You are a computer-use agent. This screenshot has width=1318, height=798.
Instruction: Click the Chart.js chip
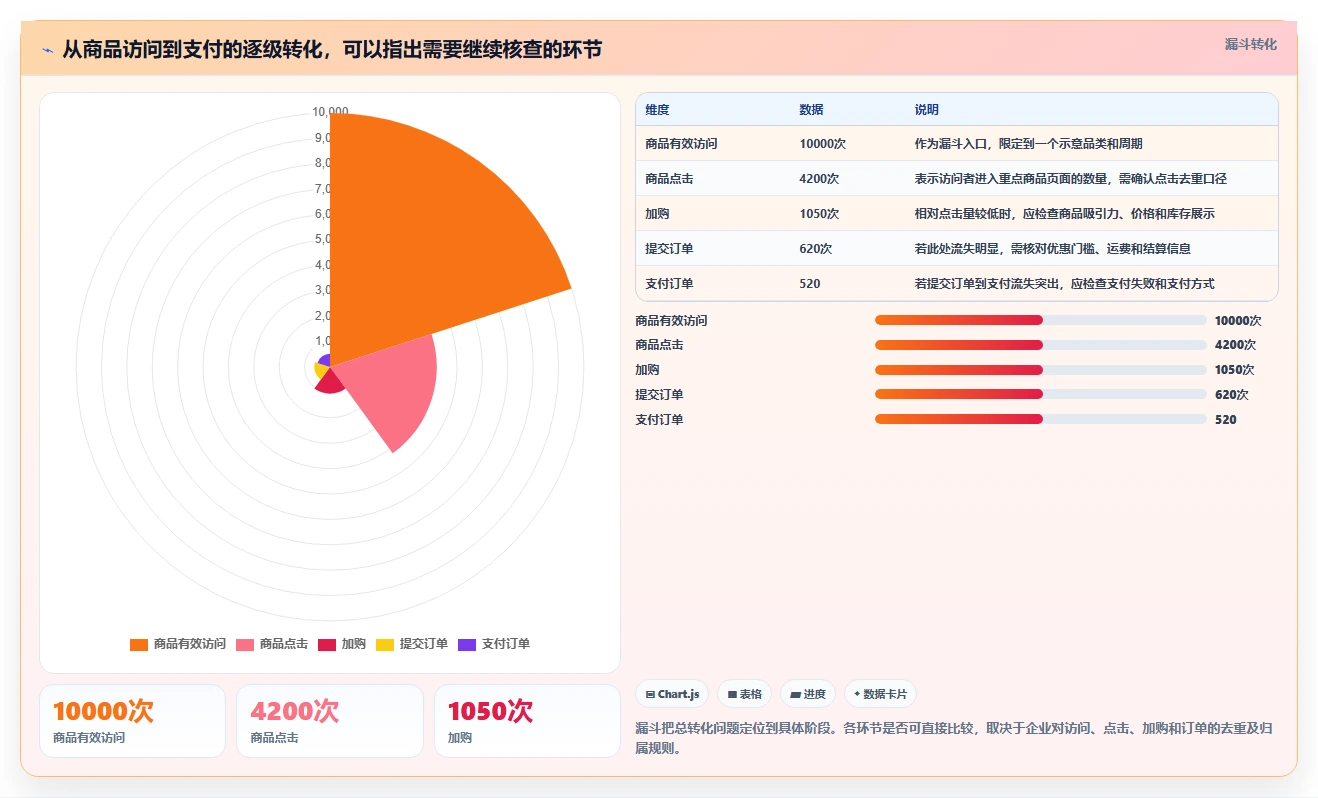[672, 694]
